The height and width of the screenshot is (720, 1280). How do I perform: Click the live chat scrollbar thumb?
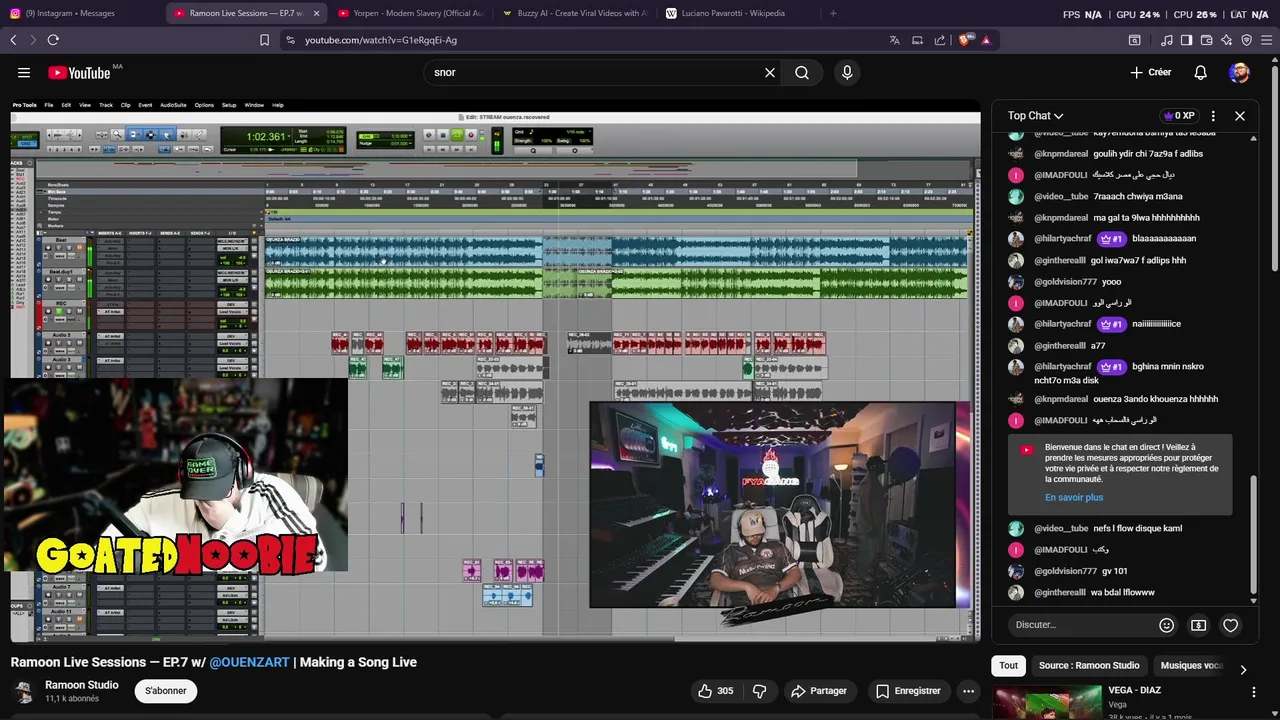(x=1253, y=533)
